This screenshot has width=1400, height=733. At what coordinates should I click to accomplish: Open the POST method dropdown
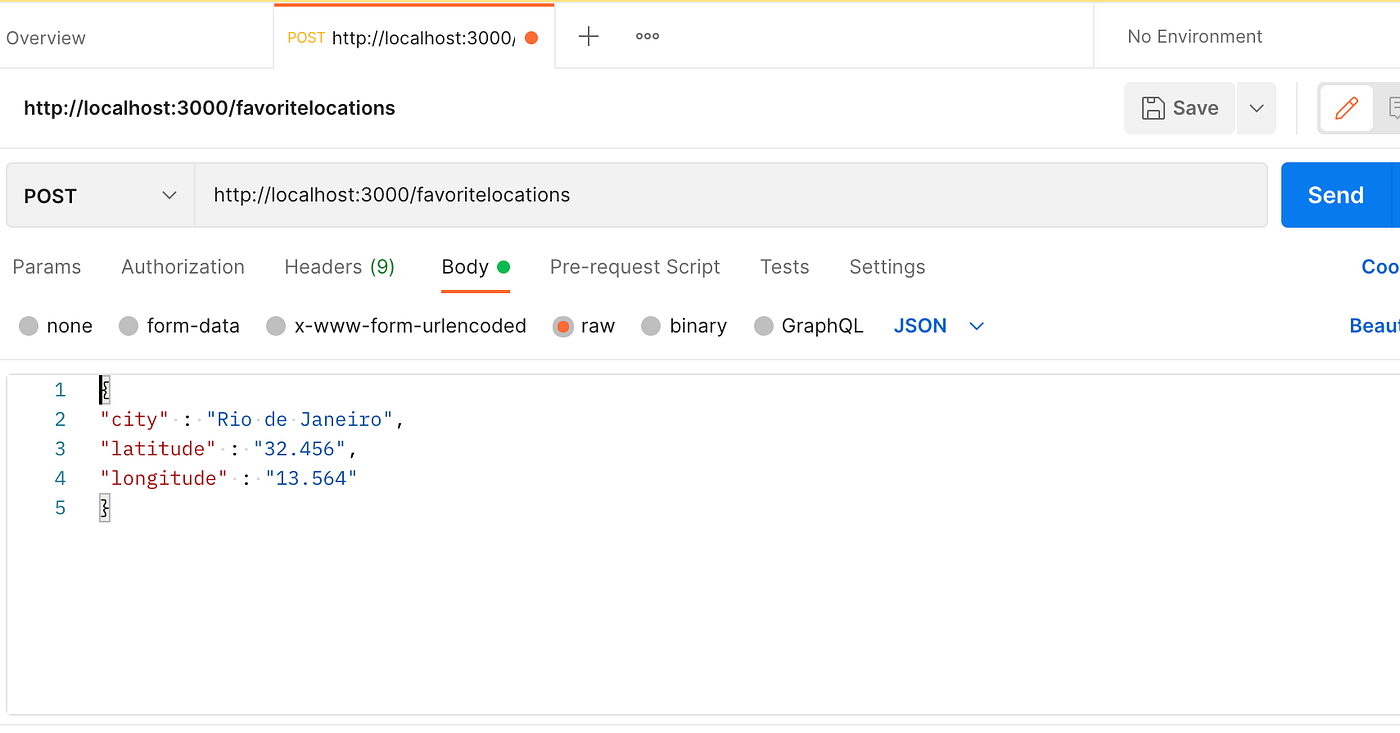pos(100,196)
